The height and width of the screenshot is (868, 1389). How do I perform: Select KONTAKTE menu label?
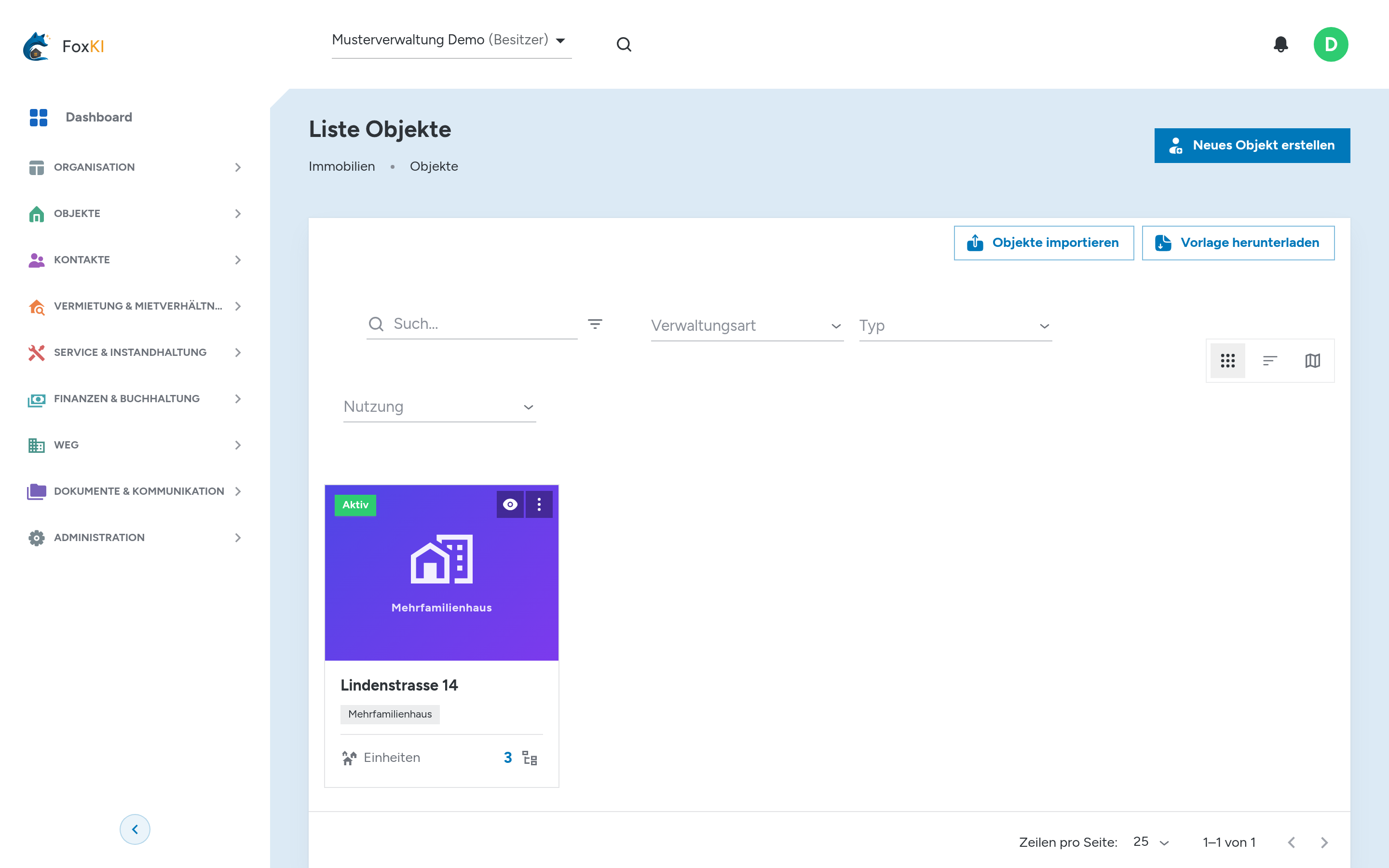tap(82, 260)
